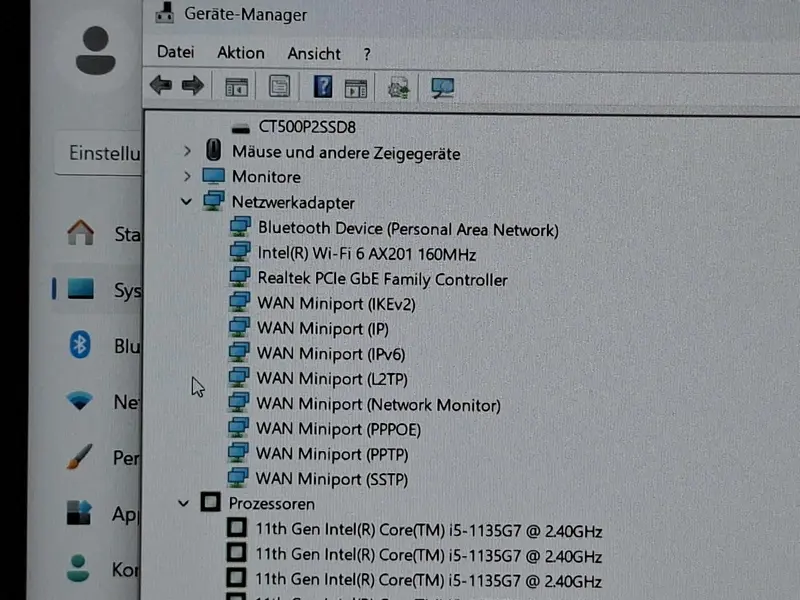Toggle the action pane toolbar icon
The height and width of the screenshot is (600, 800).
click(x=356, y=88)
